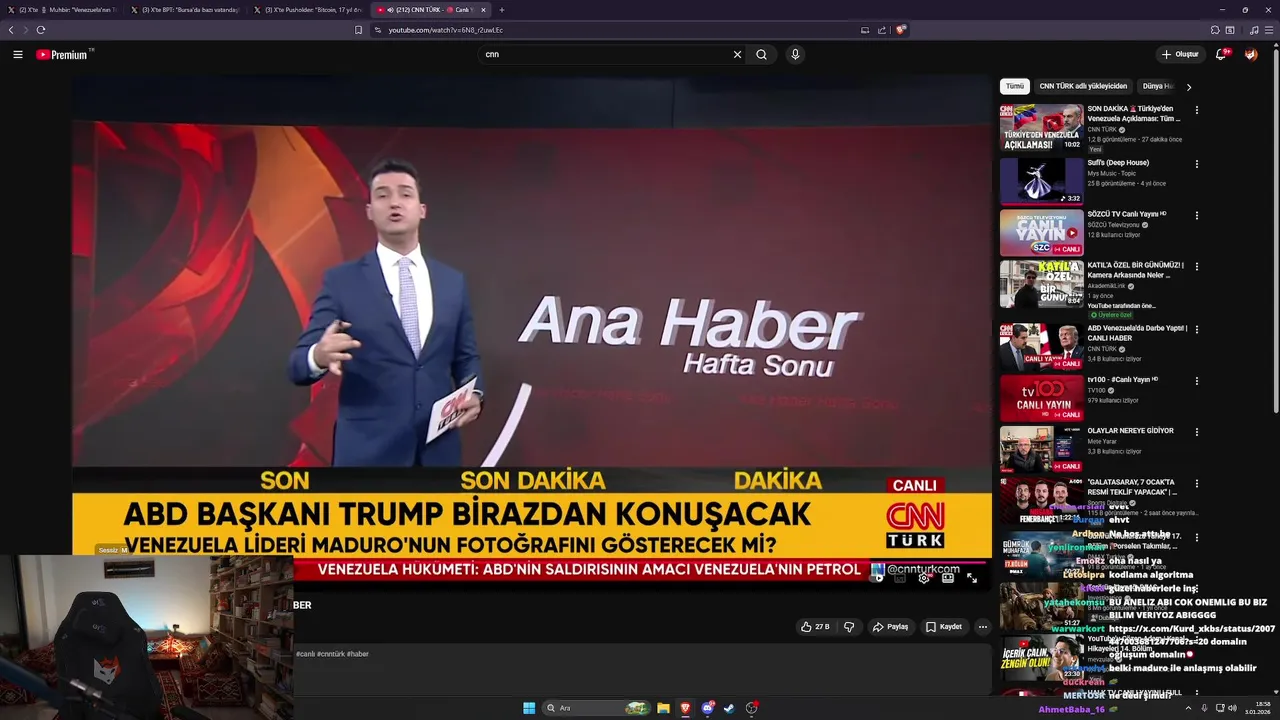1280x720 pixels.
Task: Open YouTube notifications bell
Action: [1221, 54]
